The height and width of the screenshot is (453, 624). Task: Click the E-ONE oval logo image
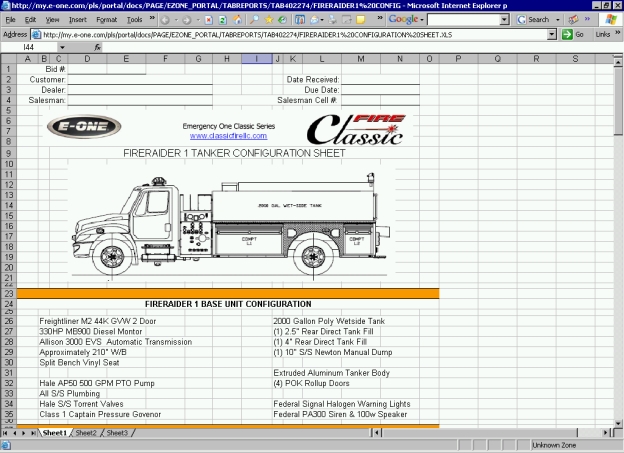coord(84,127)
